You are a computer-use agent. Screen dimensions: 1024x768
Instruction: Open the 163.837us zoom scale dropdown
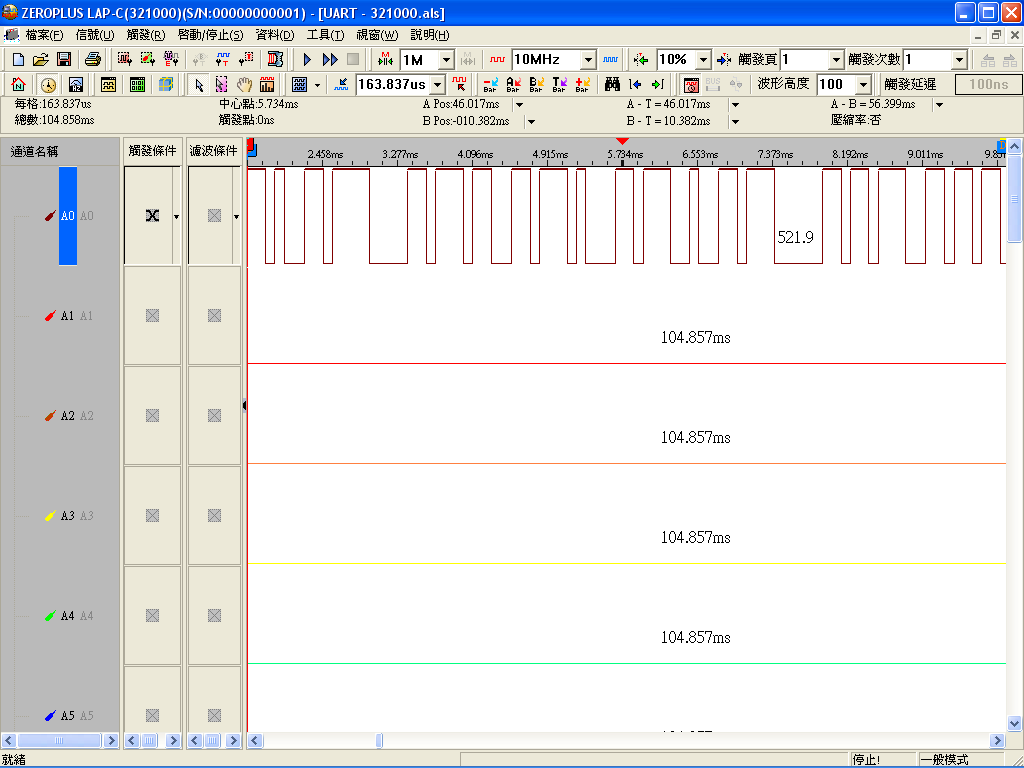[437, 85]
